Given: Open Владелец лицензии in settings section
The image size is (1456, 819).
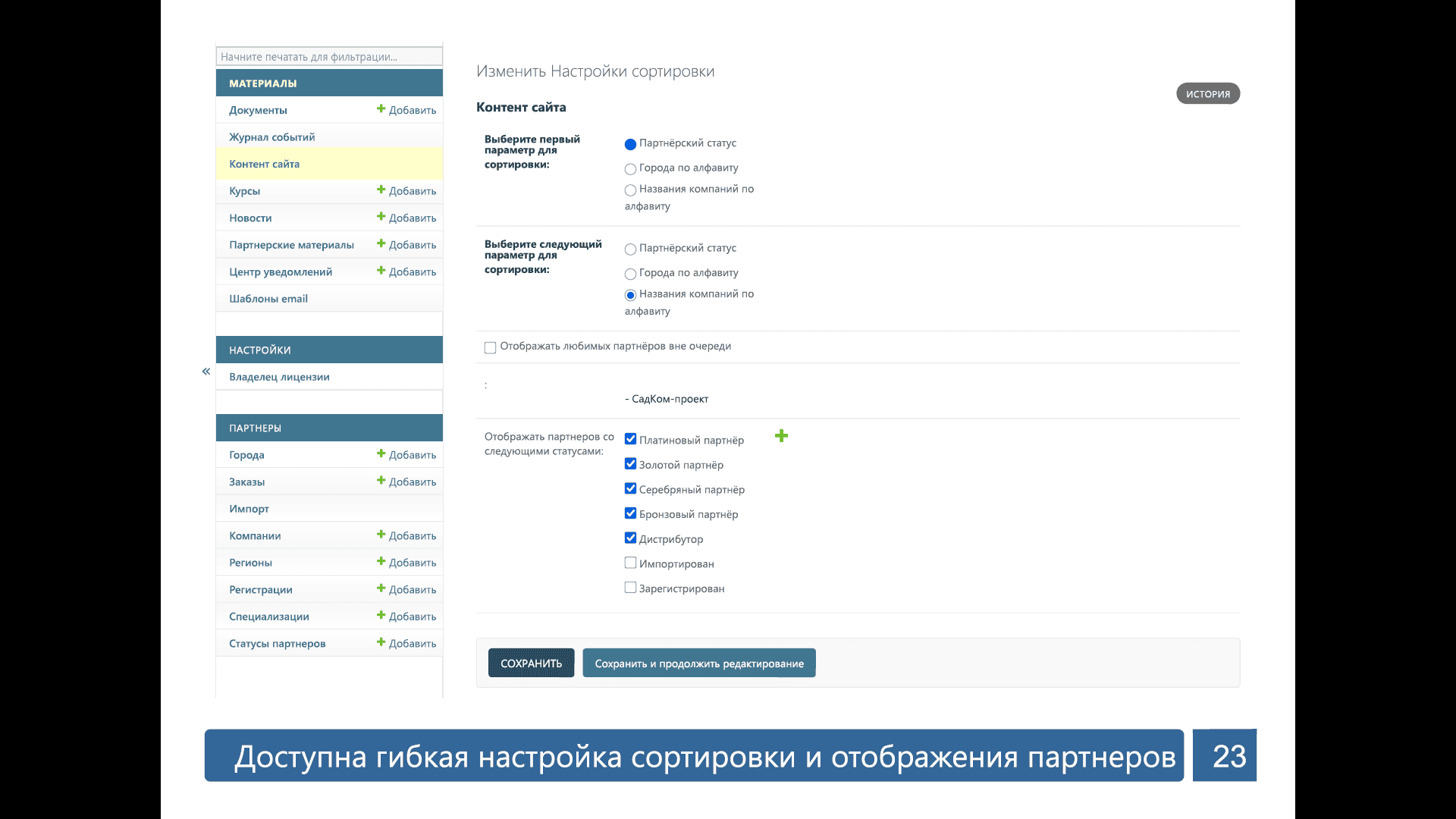Looking at the screenshot, I should pyautogui.click(x=279, y=377).
